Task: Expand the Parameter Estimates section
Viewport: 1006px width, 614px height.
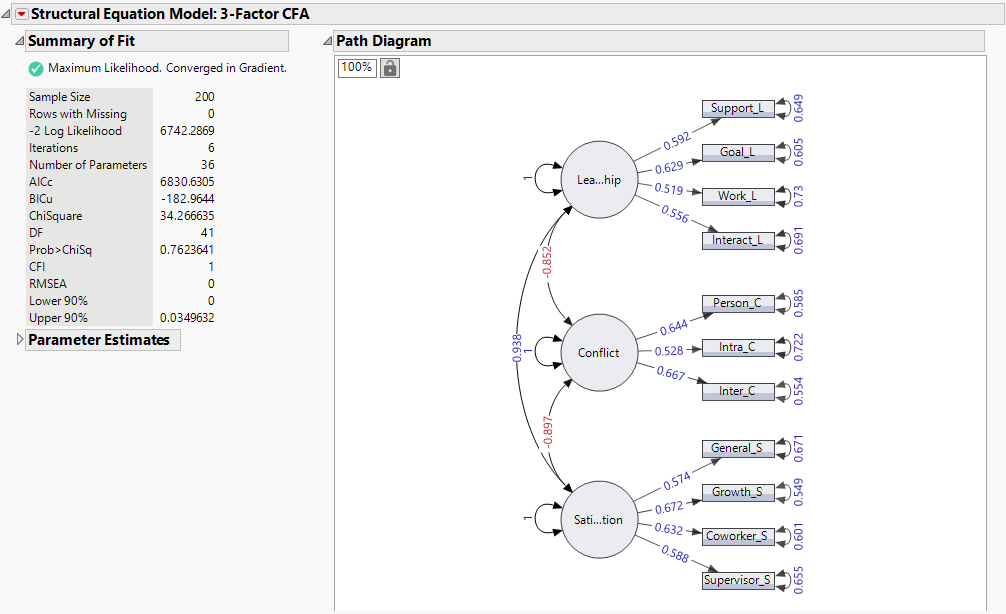Action: tap(18, 340)
